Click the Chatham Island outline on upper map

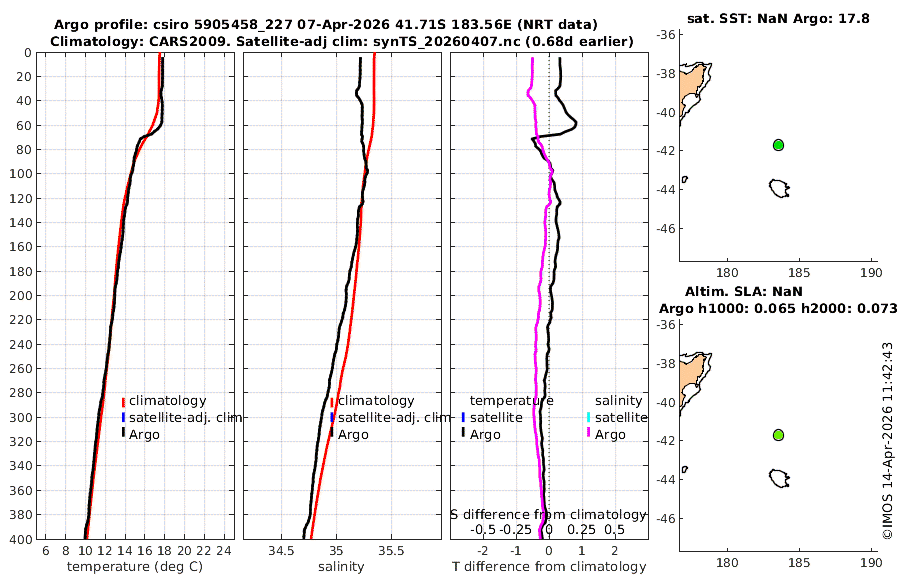(x=779, y=188)
